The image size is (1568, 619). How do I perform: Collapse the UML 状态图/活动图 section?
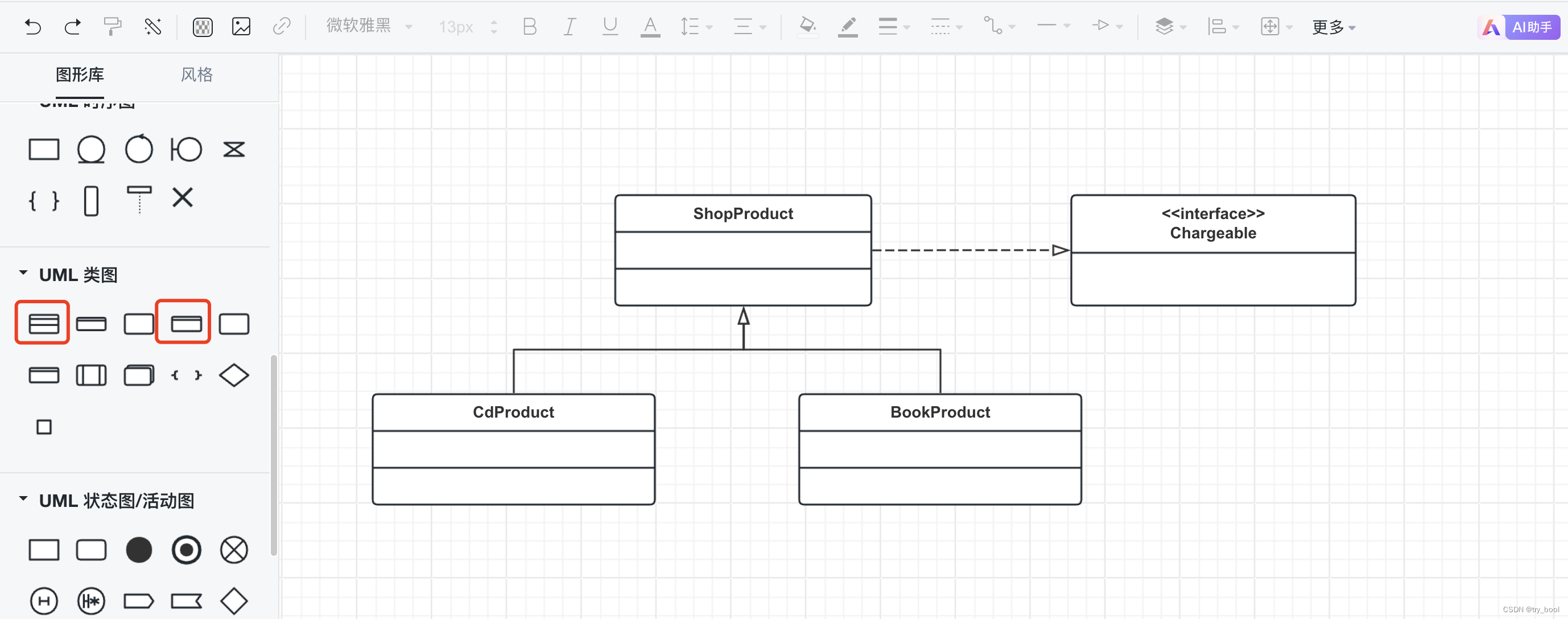tap(23, 499)
